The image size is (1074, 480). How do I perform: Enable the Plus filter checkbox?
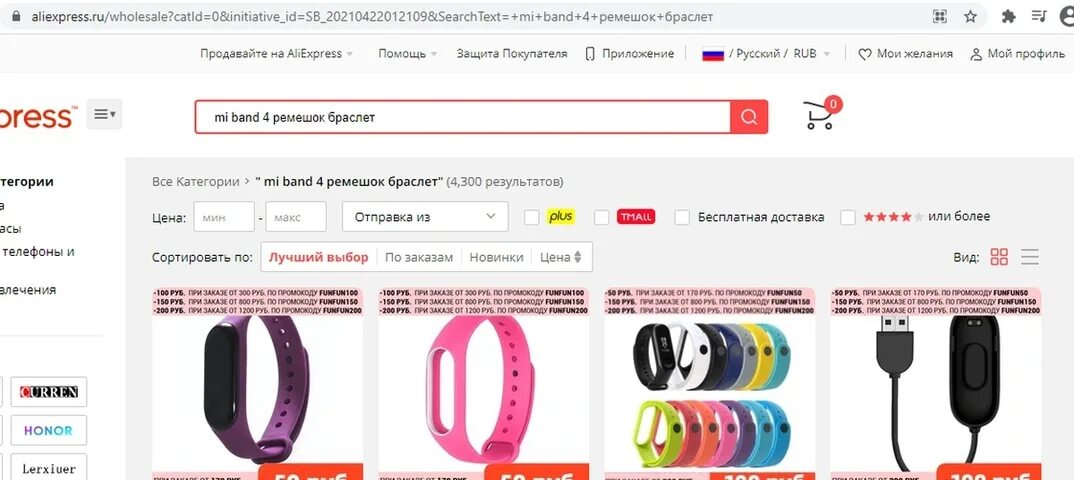(x=532, y=217)
